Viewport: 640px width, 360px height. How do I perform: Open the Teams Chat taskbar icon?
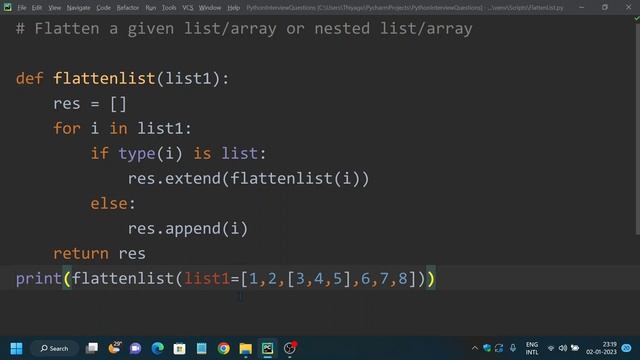pos(136,348)
